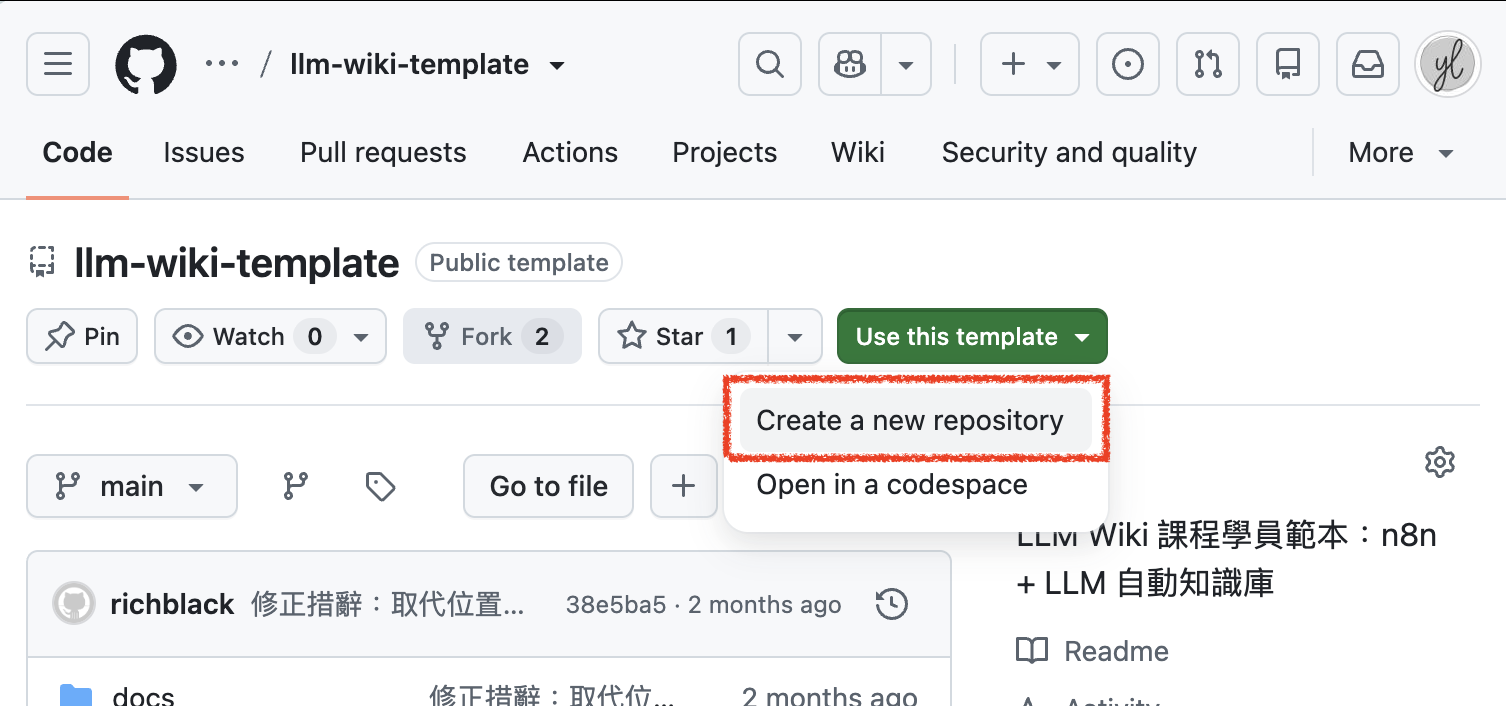Open the hamburger navigation menu
Viewport: 1506px width, 706px height.
click(58, 65)
